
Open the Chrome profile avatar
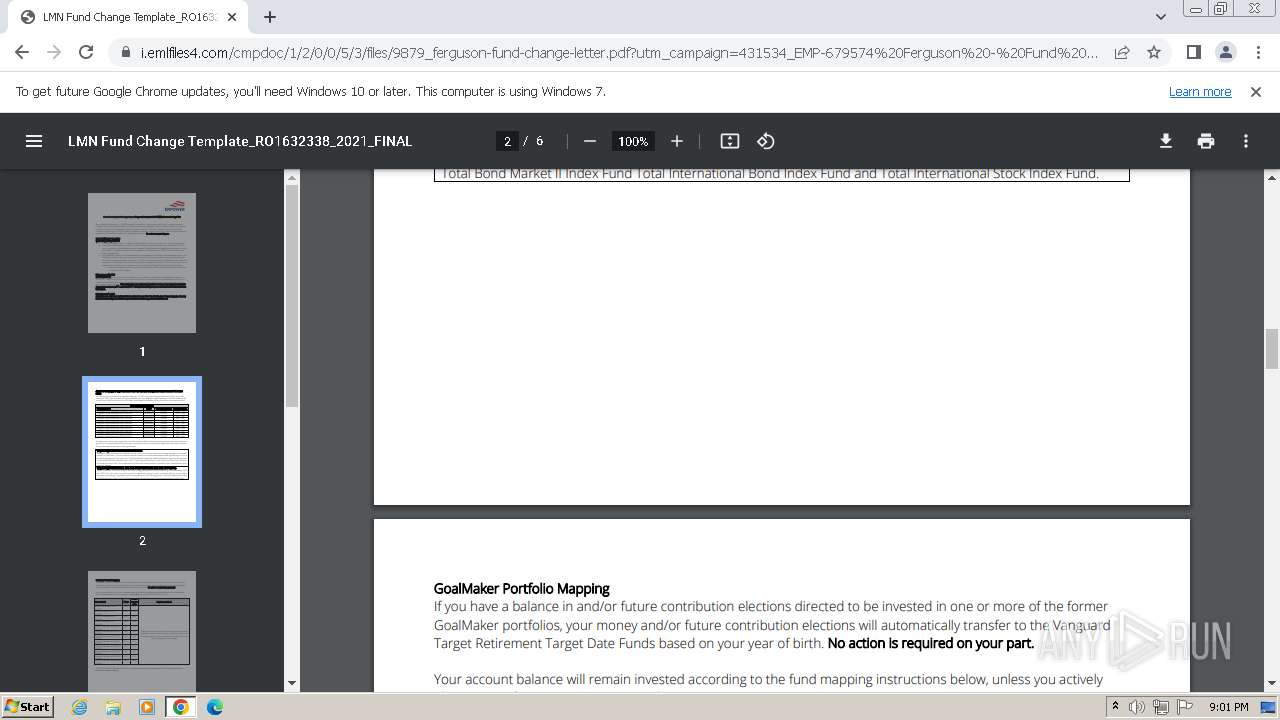pos(1225,52)
